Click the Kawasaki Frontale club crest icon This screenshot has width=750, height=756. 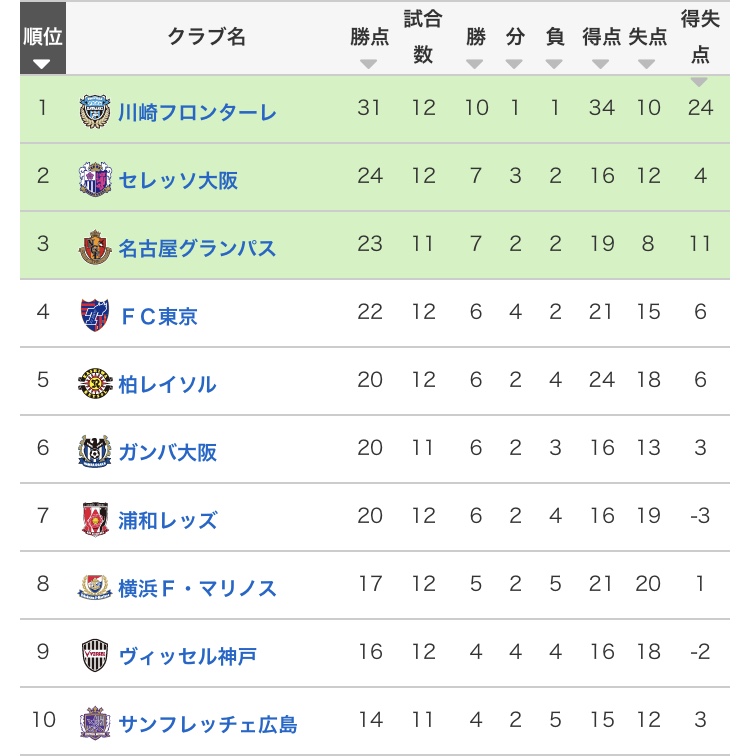95,111
